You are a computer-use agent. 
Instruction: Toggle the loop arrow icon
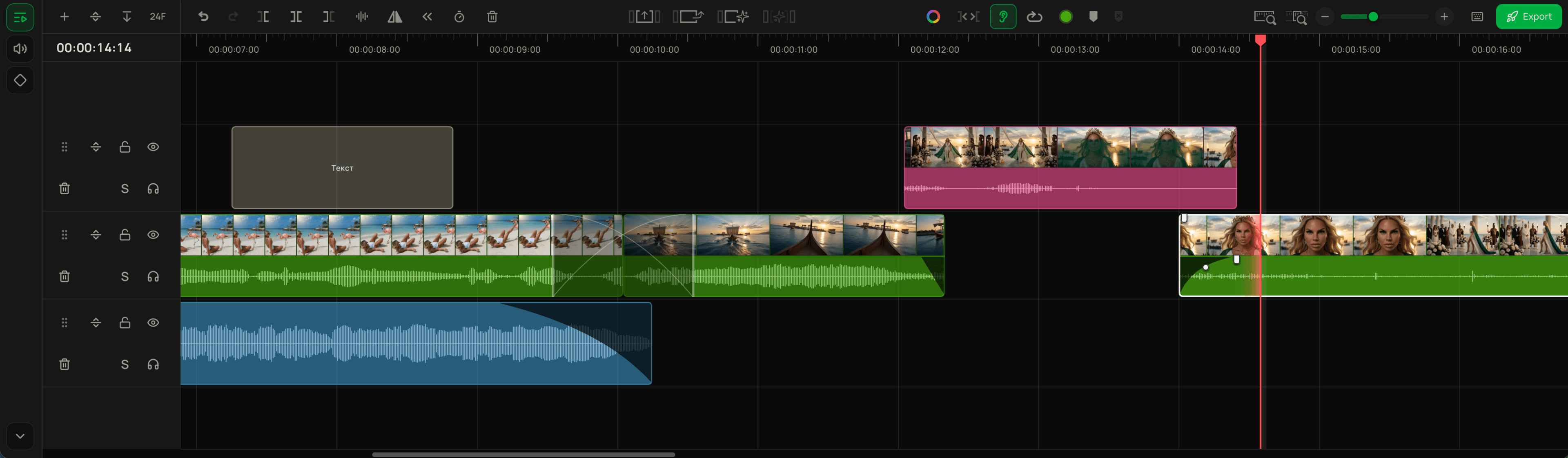coord(1035,17)
